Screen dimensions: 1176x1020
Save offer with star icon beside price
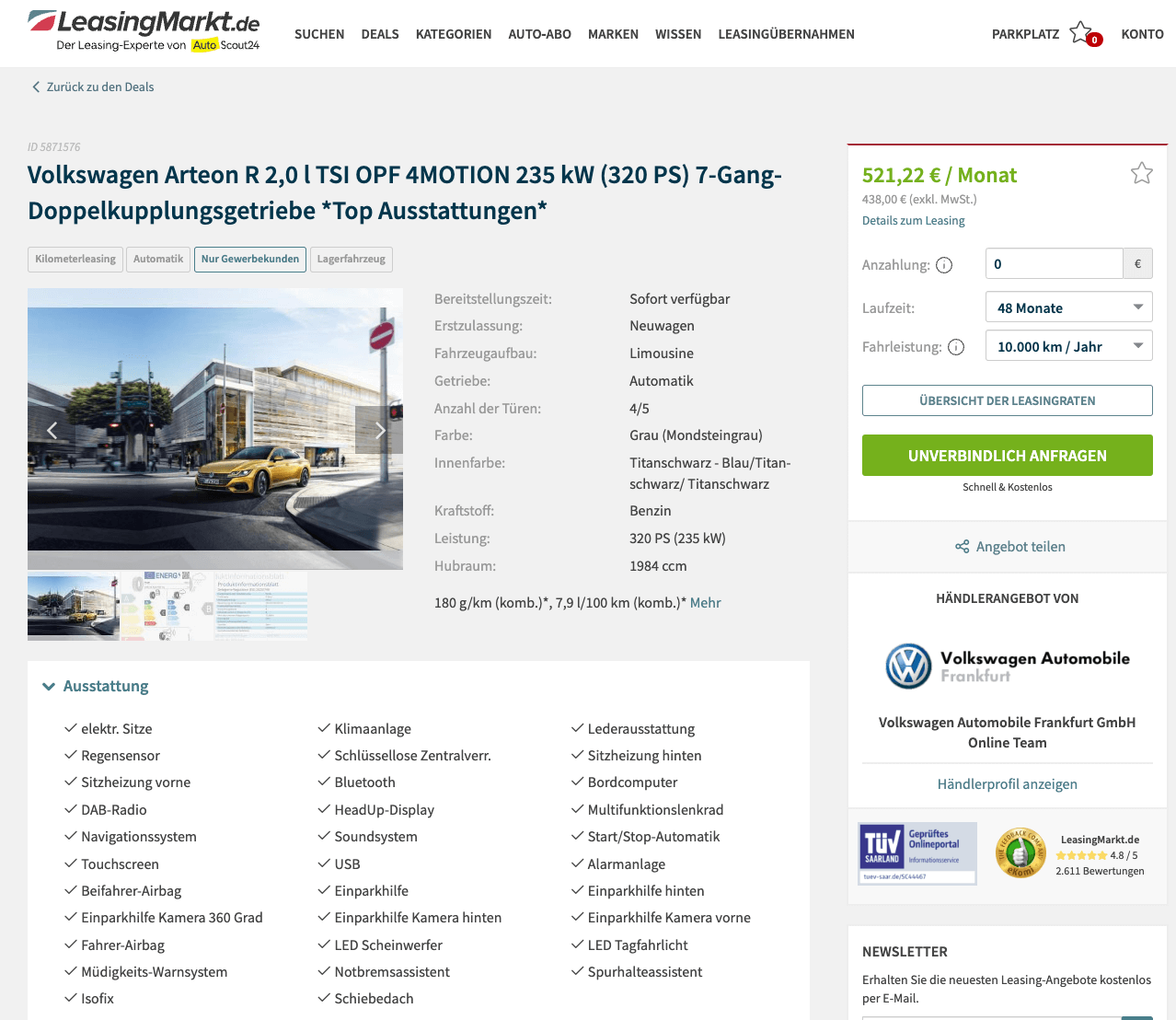pos(1141,173)
